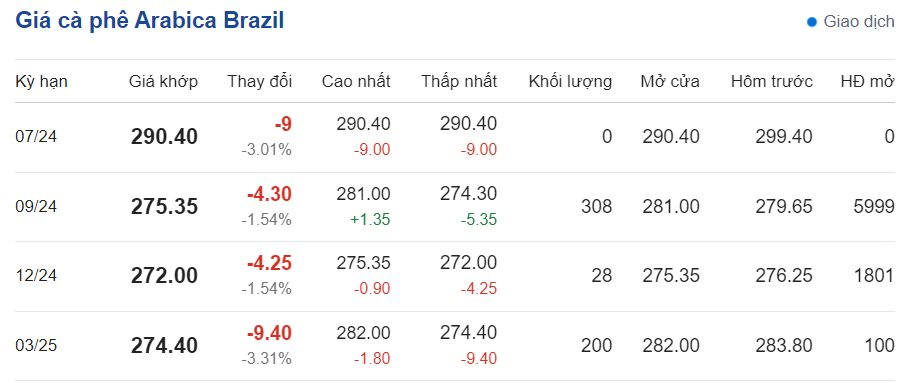Sort by the Mở cửa column header

(x=670, y=82)
